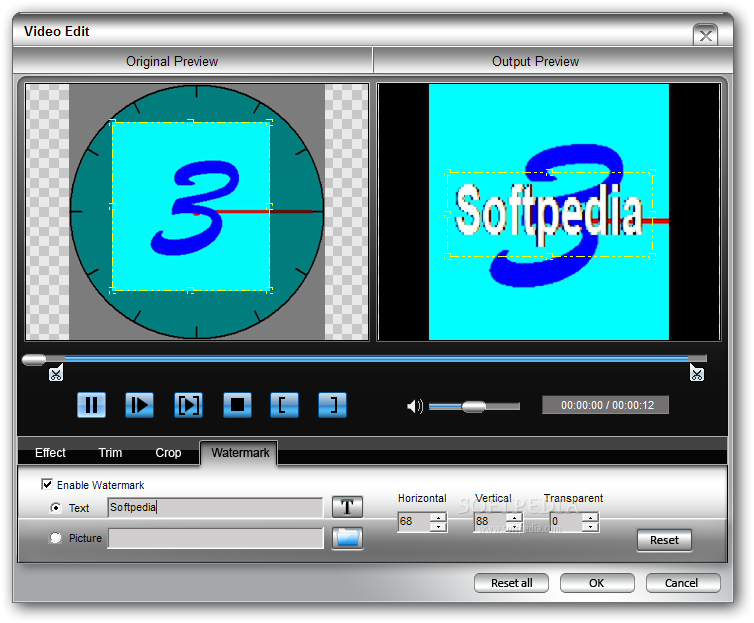
Task: Uncheck Enable Watermark checkbox
Action: [x=47, y=484]
